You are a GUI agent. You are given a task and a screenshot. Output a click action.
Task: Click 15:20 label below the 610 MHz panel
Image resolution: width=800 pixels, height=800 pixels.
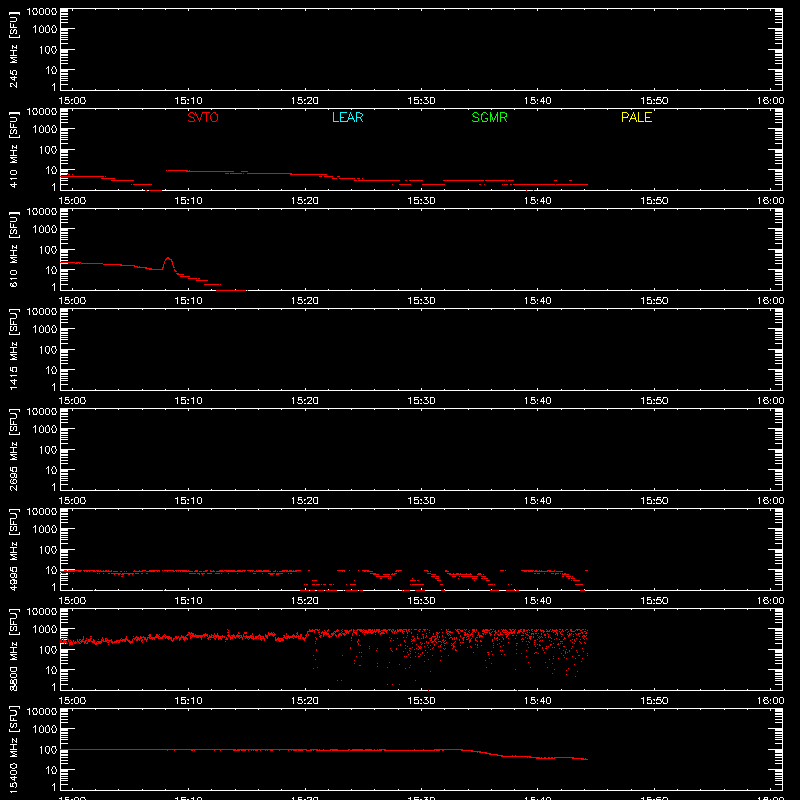point(305,301)
